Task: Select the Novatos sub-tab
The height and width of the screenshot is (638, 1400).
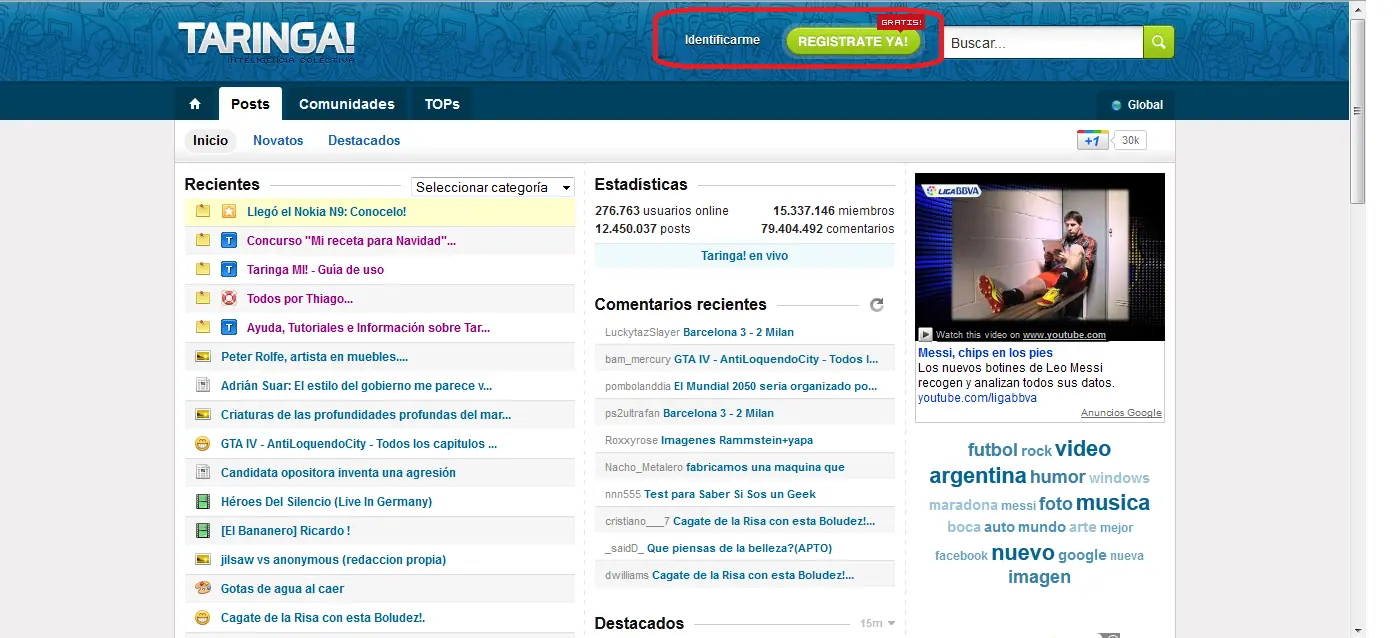Action: pyautogui.click(x=278, y=141)
